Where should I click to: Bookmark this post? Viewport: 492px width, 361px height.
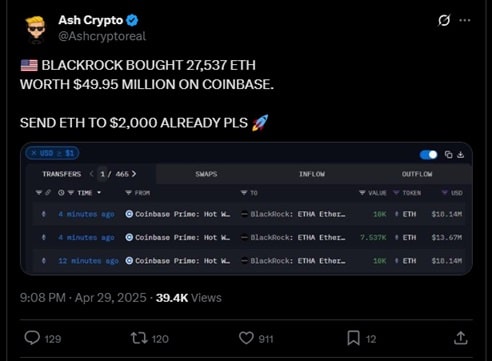(x=353, y=338)
